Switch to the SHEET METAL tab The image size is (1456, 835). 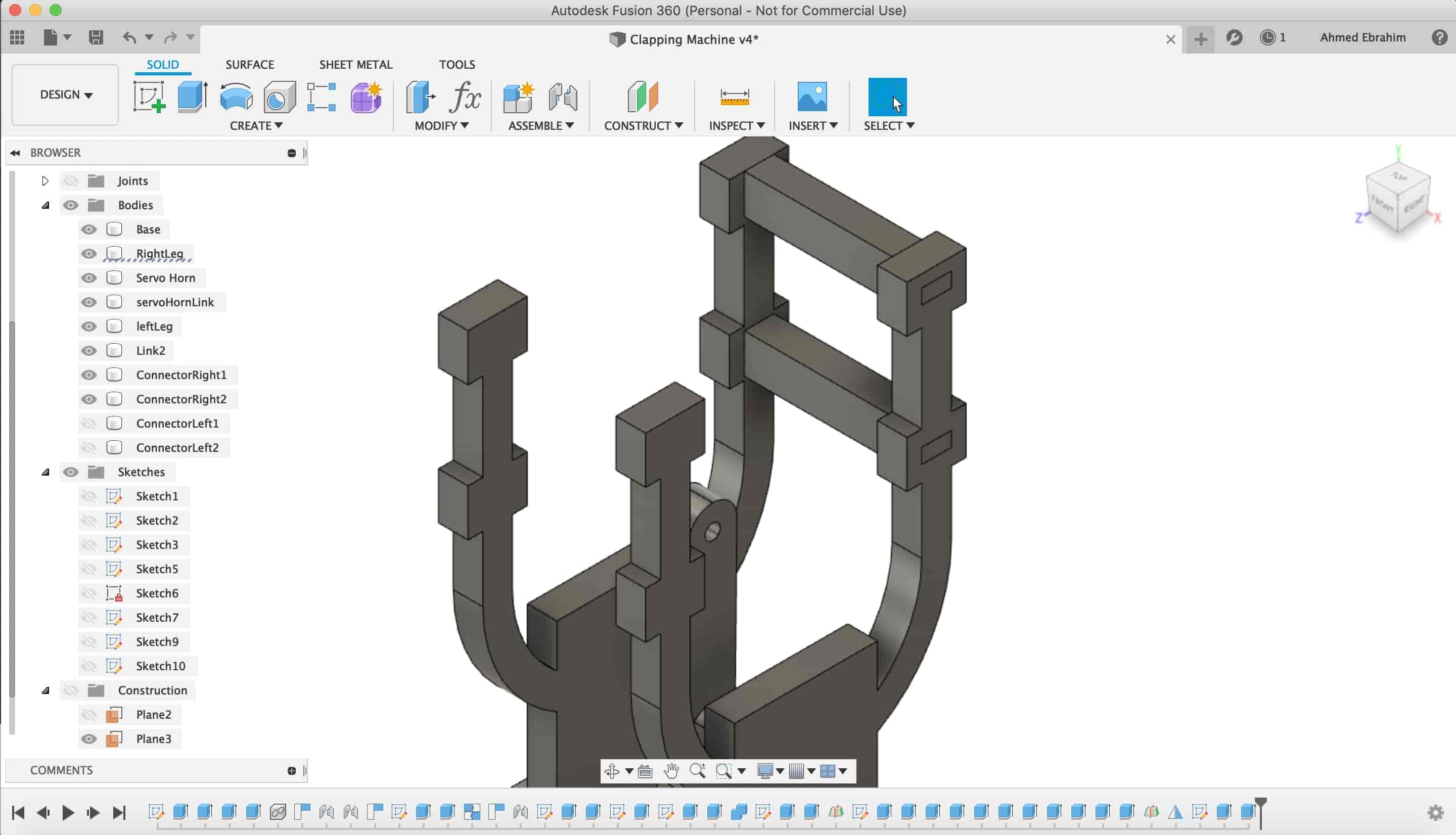[x=355, y=64]
